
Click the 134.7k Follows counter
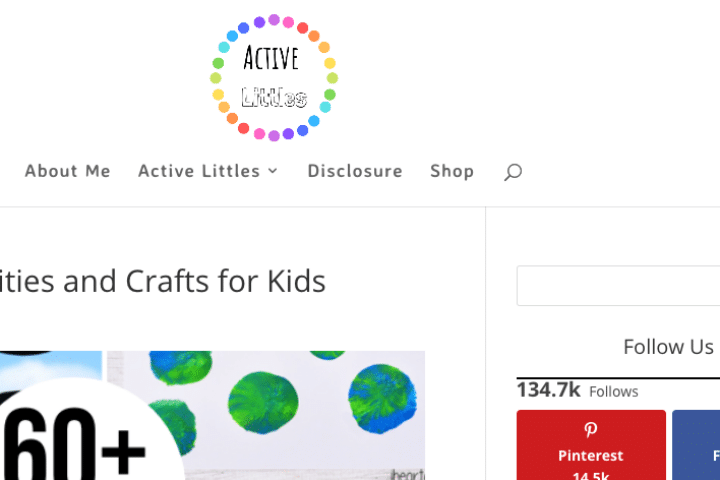point(577,390)
